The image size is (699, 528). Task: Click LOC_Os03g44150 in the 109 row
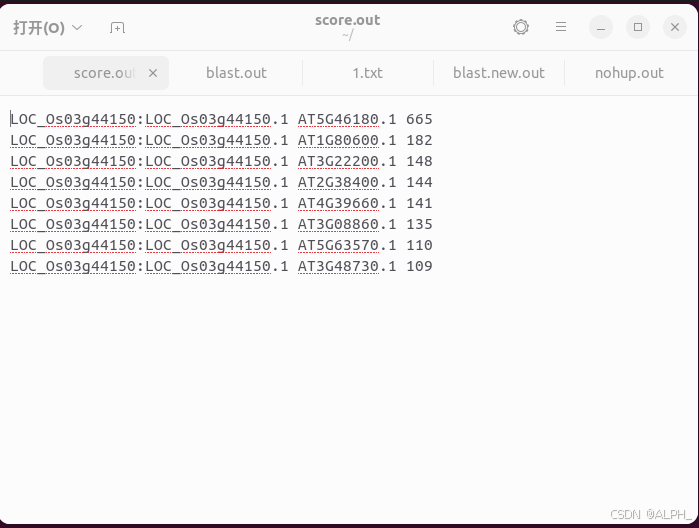[x=73, y=266]
